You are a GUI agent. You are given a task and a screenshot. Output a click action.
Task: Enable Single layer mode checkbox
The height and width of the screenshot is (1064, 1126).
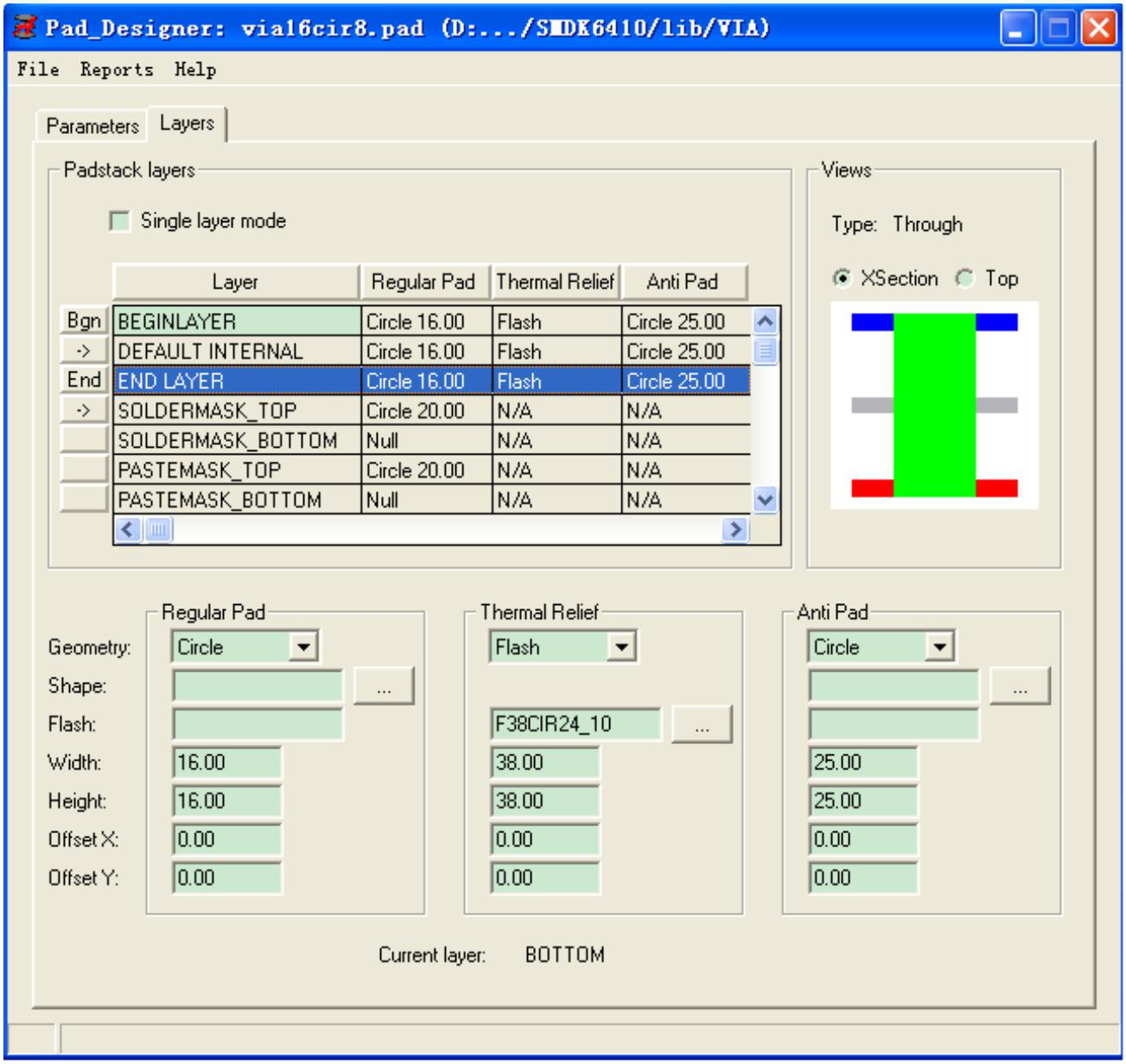pyautogui.click(x=119, y=221)
